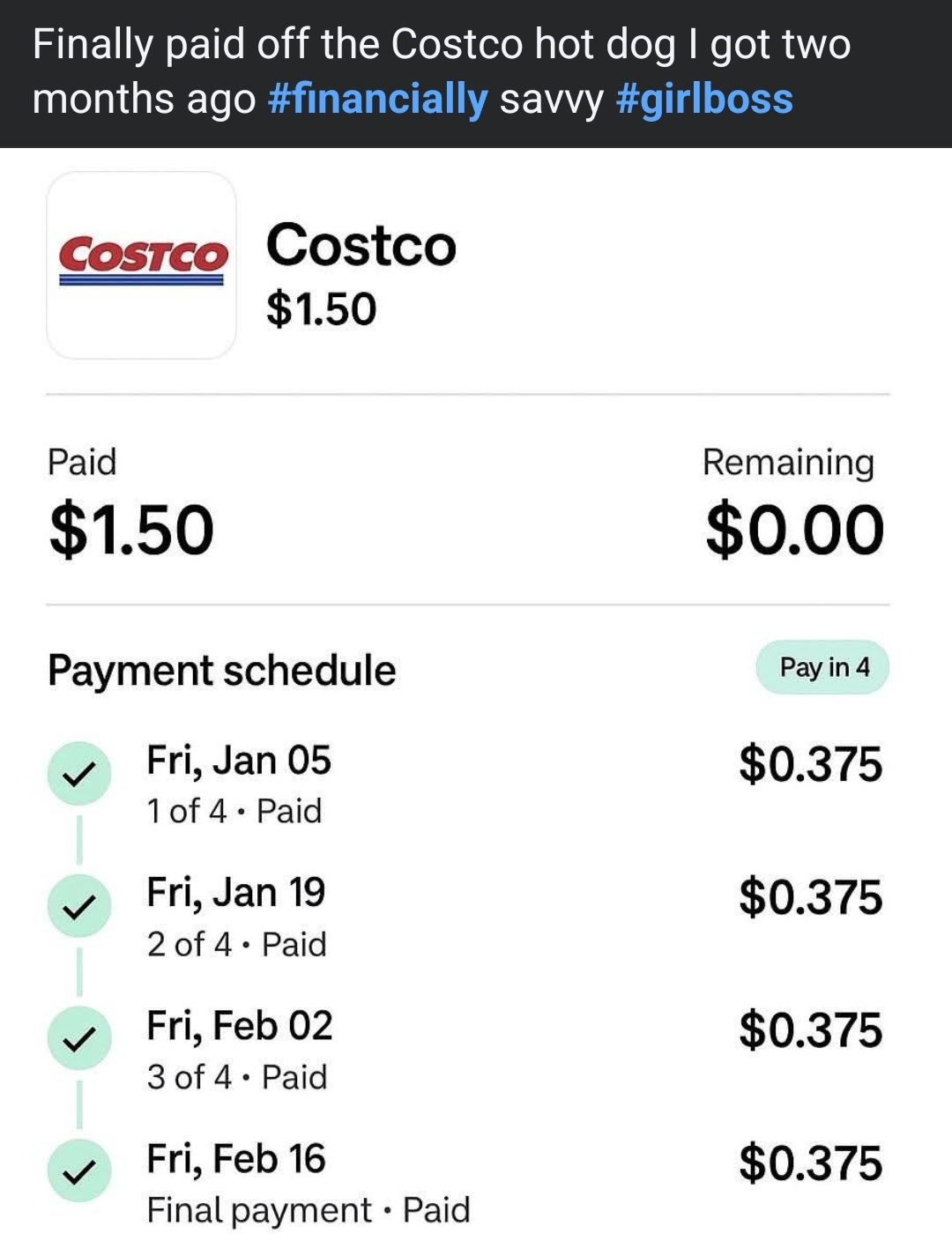The width and height of the screenshot is (952, 1241).
Task: Click the #financially hashtag link
Action: point(376,99)
